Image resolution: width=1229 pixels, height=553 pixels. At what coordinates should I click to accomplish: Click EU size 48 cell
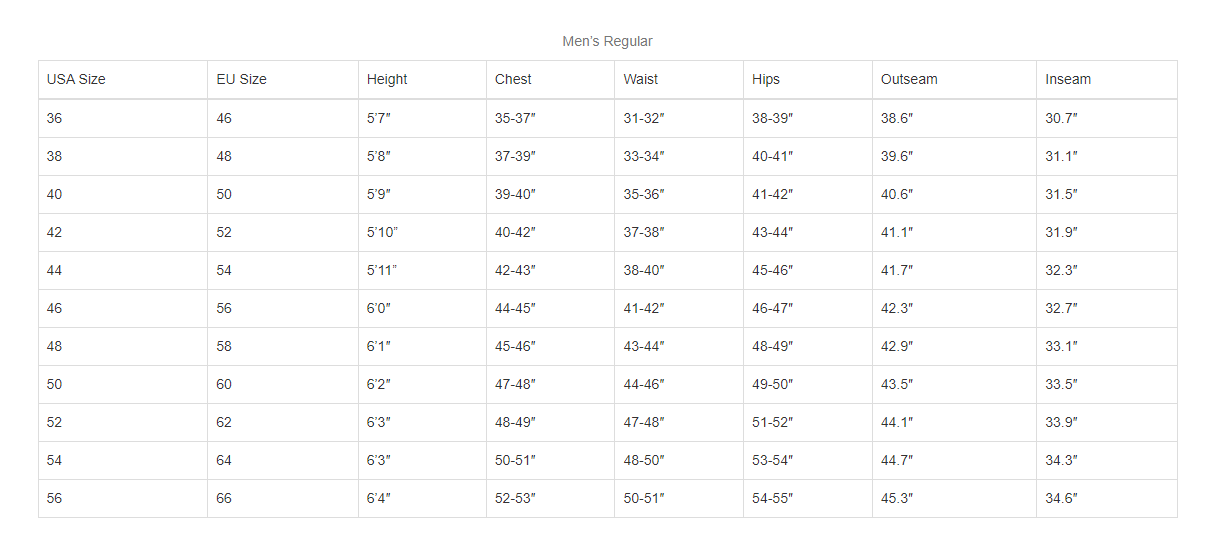tap(224, 156)
